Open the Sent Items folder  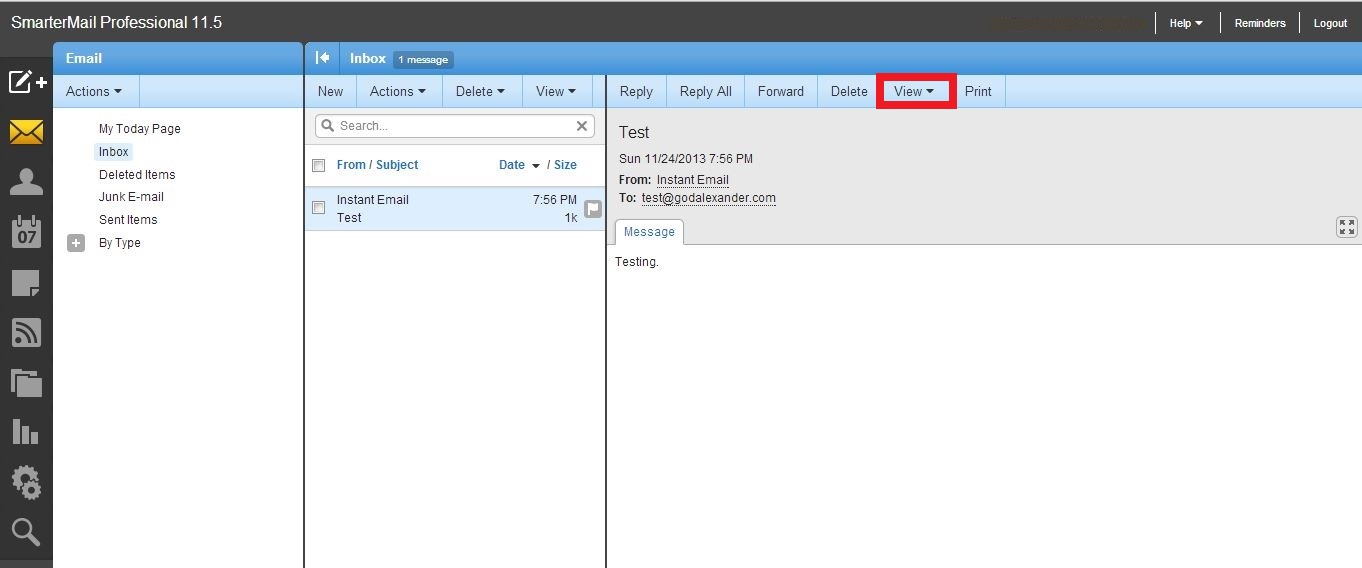[128, 220]
